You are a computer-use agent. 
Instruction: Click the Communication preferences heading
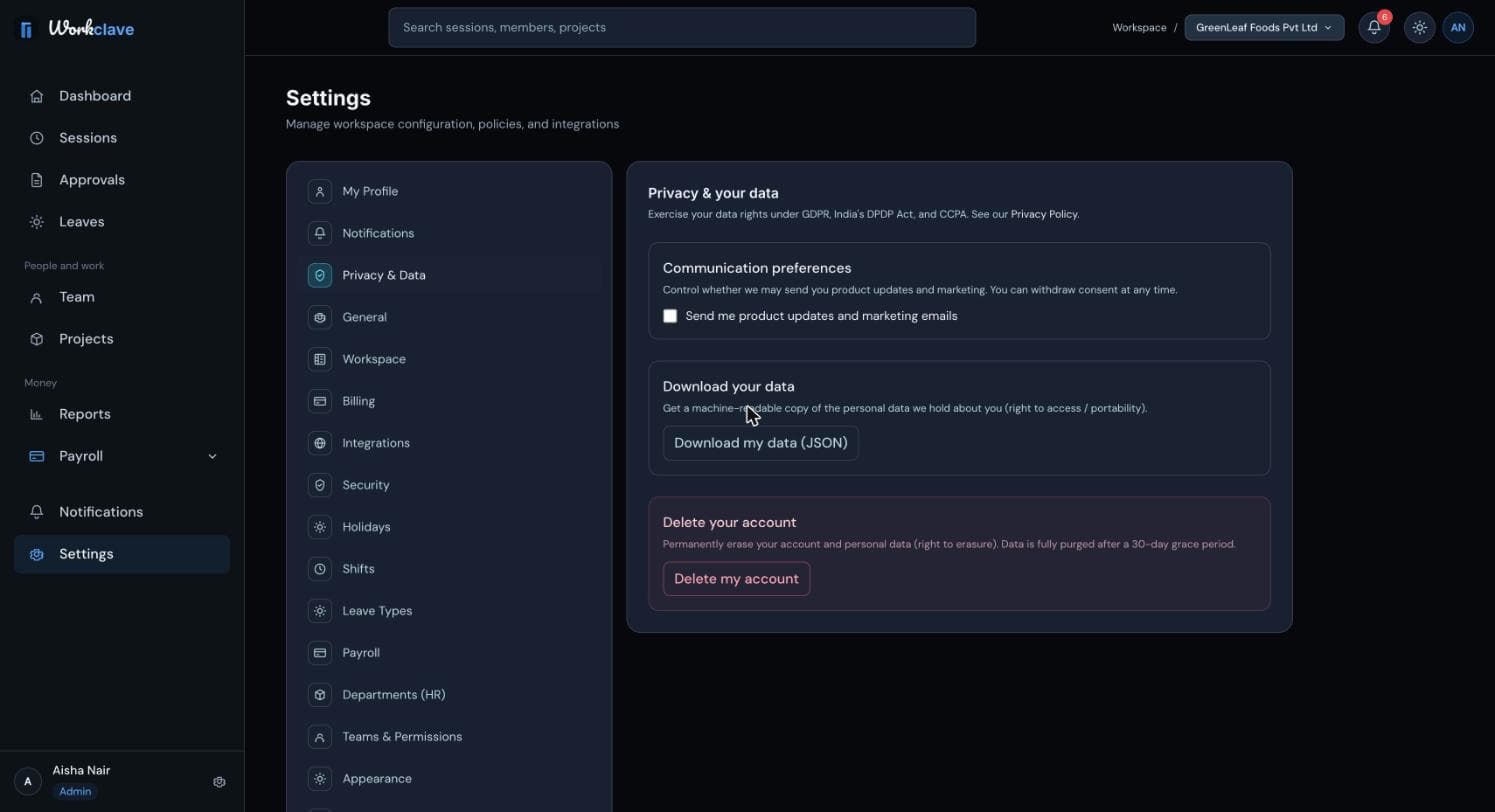pos(757,268)
